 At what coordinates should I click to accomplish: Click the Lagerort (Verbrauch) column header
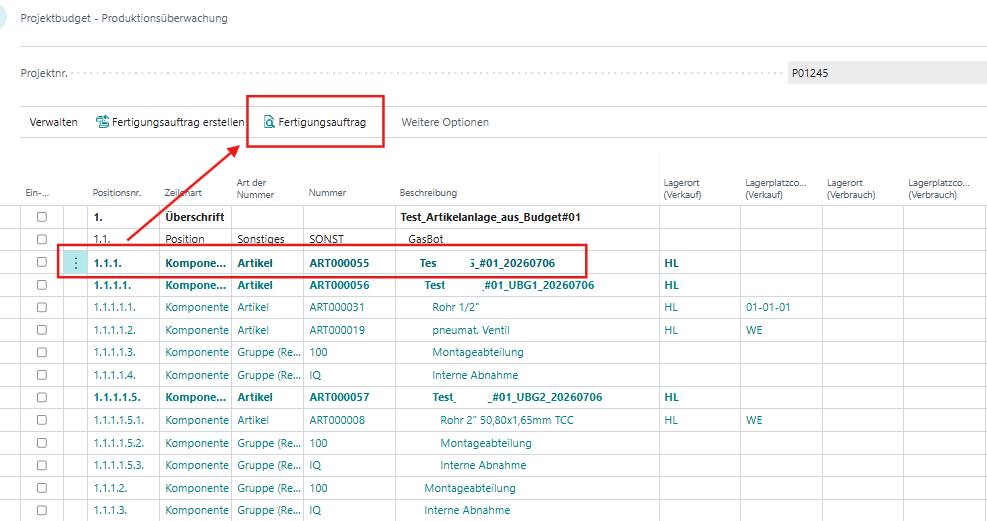tap(851, 189)
